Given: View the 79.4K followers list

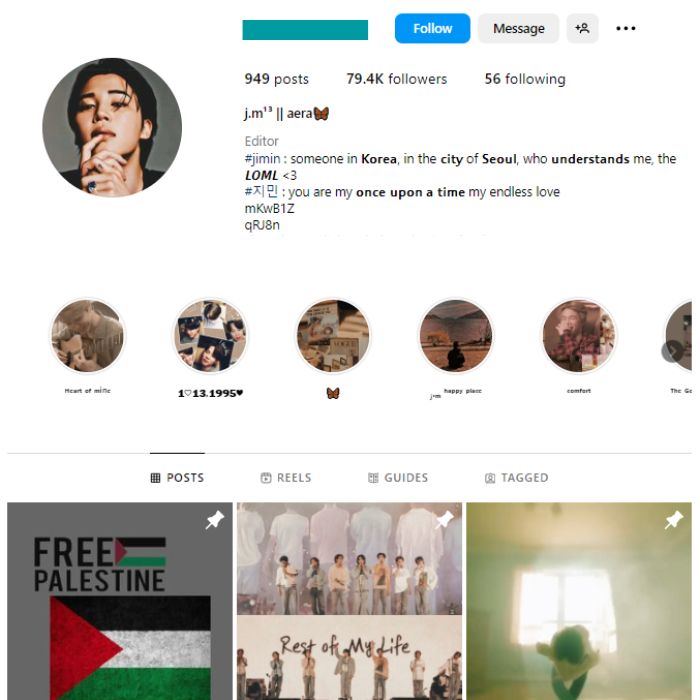Looking at the screenshot, I should (396, 79).
